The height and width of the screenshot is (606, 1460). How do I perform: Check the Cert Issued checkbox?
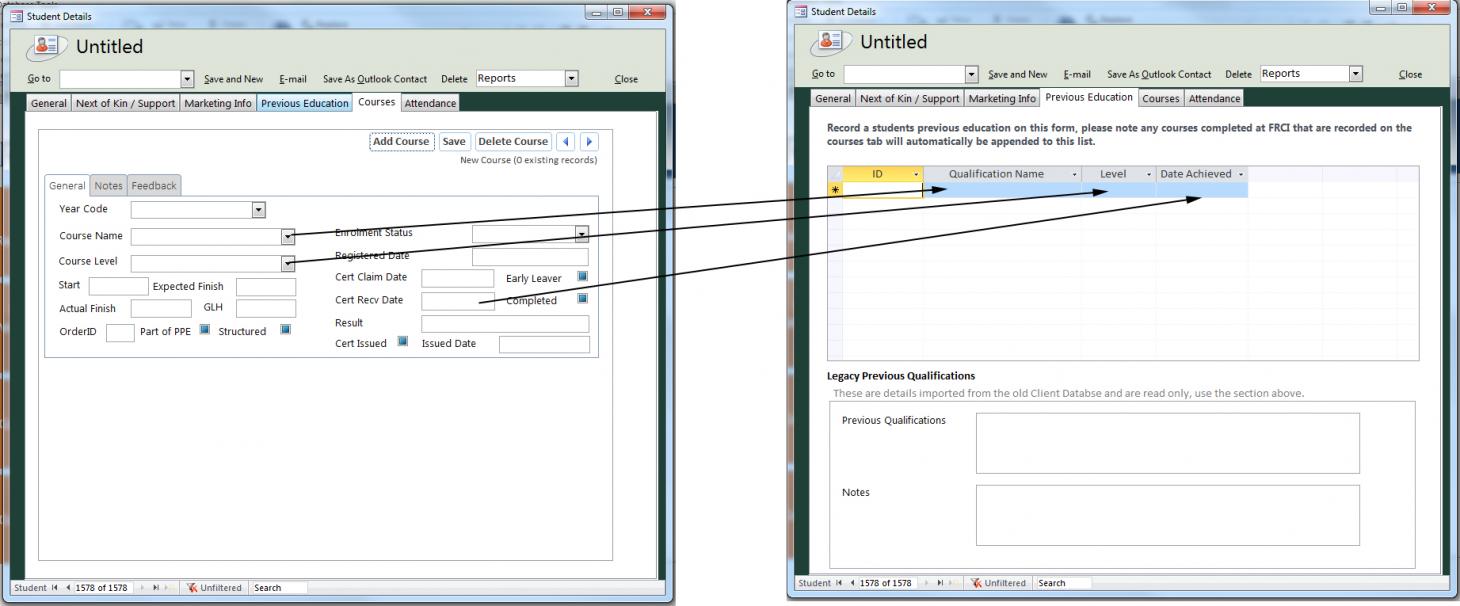[402, 342]
